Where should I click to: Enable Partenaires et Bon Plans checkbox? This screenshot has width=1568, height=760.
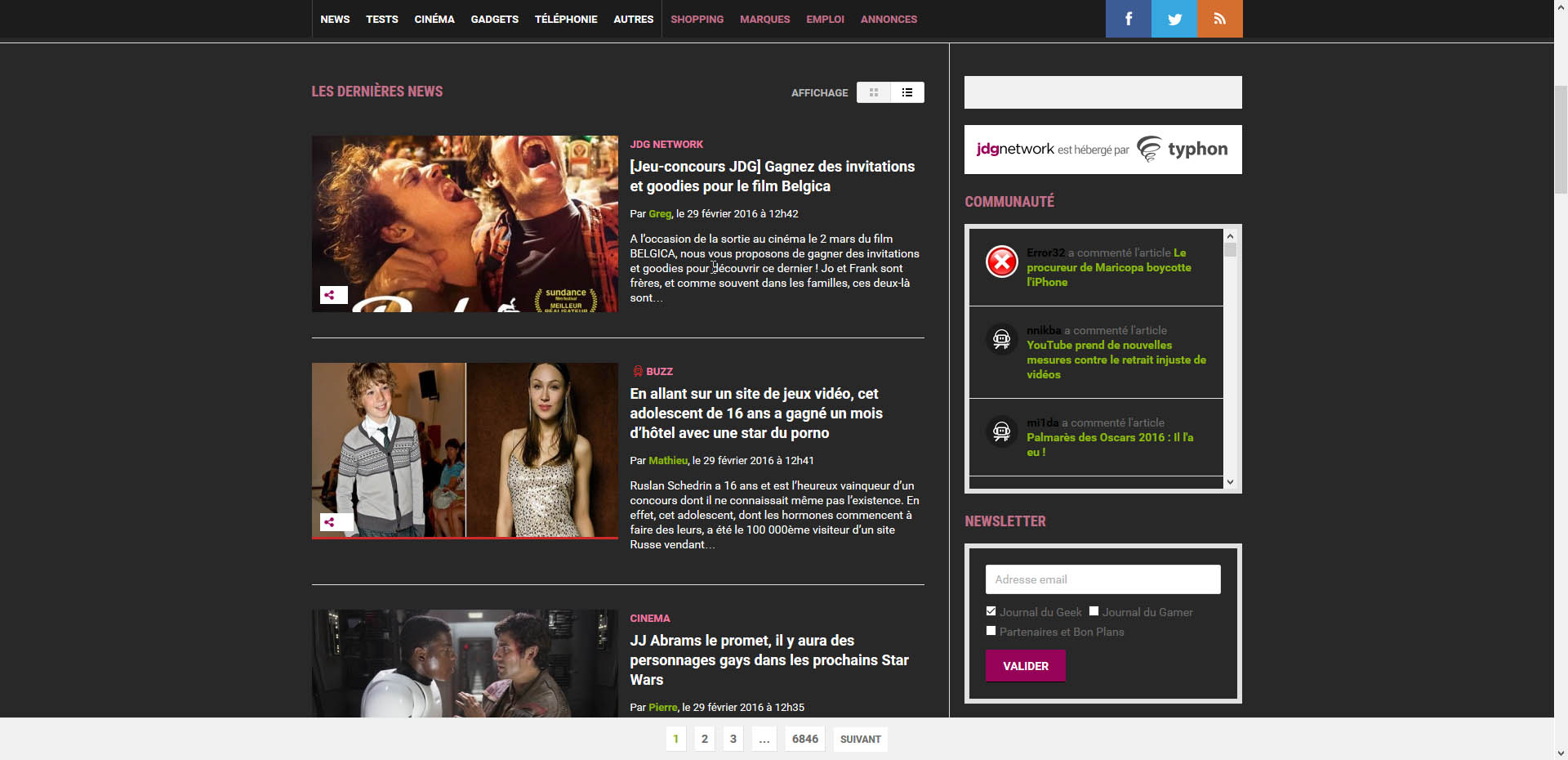pyautogui.click(x=991, y=631)
